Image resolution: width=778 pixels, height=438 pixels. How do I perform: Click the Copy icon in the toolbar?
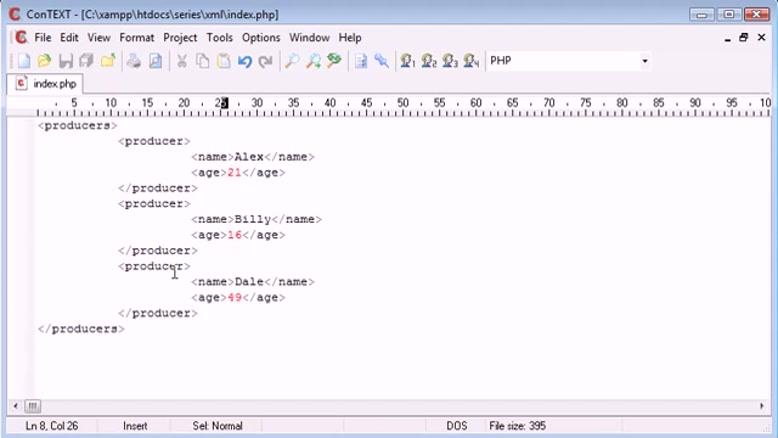[202, 61]
